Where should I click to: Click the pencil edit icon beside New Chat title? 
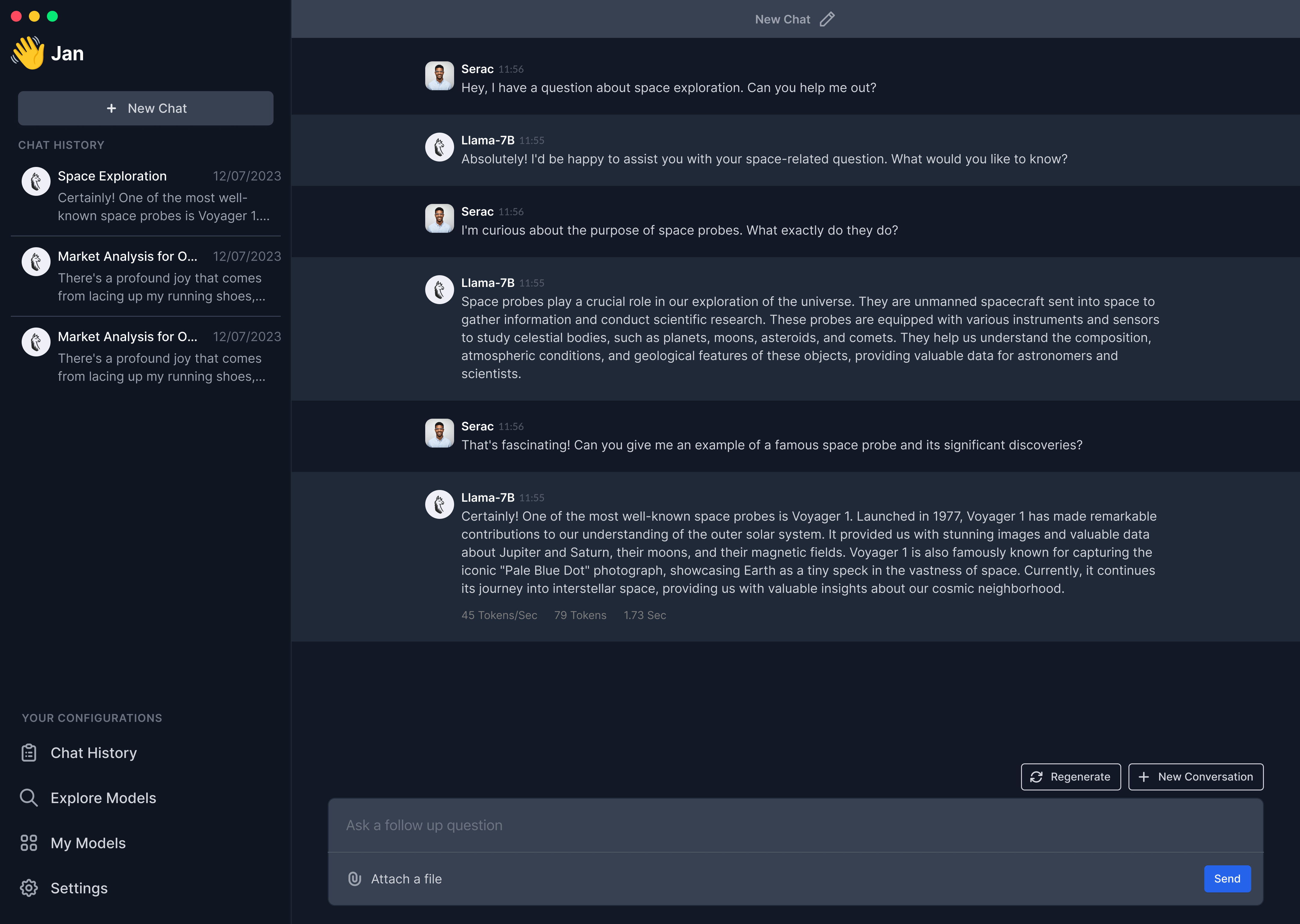[x=827, y=19]
